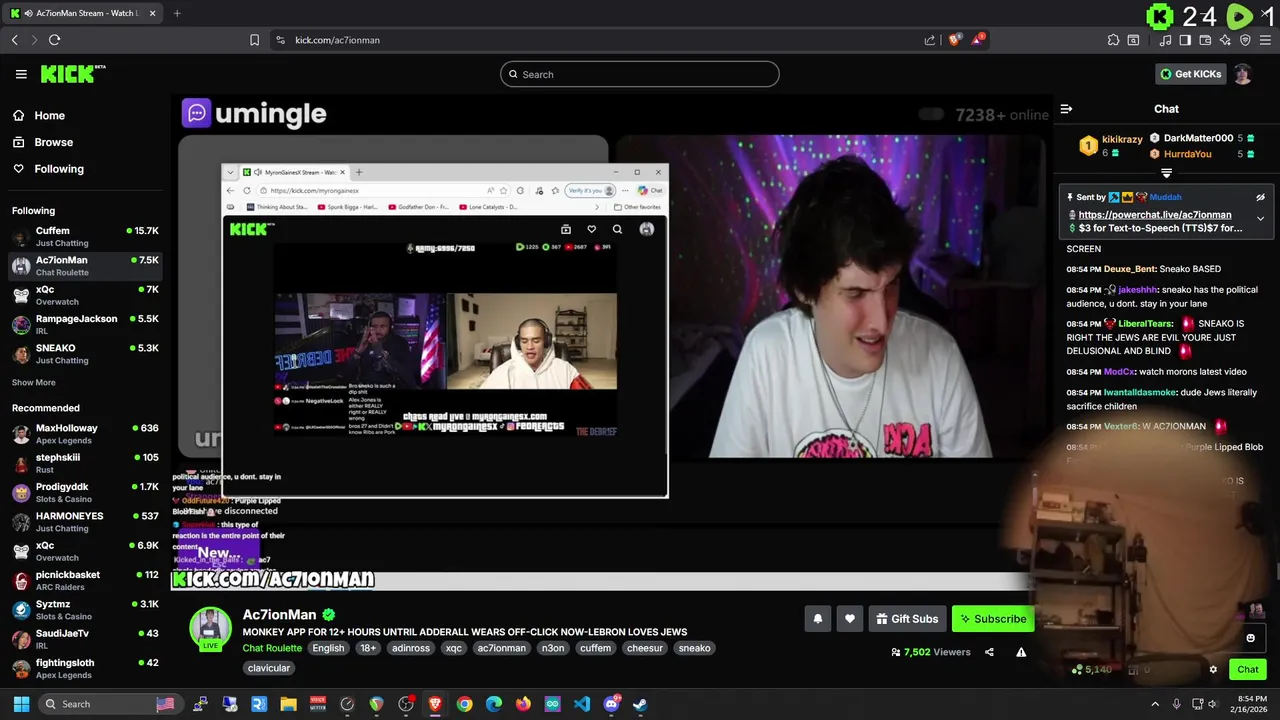Screen dimensions: 1280x720
Task: Click the browser address bar URL
Action: [337, 40]
